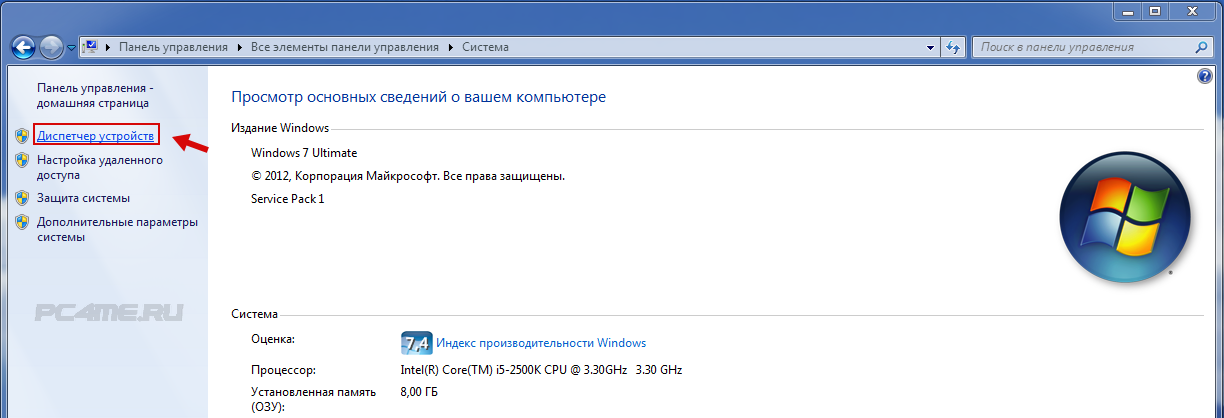
Task: Click the shield icon beside 'Диспетчер устройств'
Action: coord(22,135)
